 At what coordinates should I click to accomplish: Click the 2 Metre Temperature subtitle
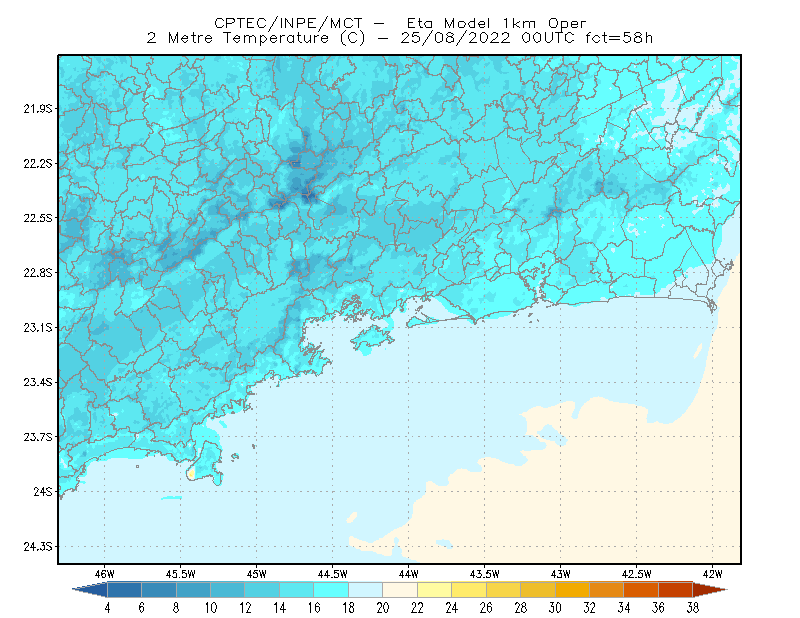[x=237, y=38]
